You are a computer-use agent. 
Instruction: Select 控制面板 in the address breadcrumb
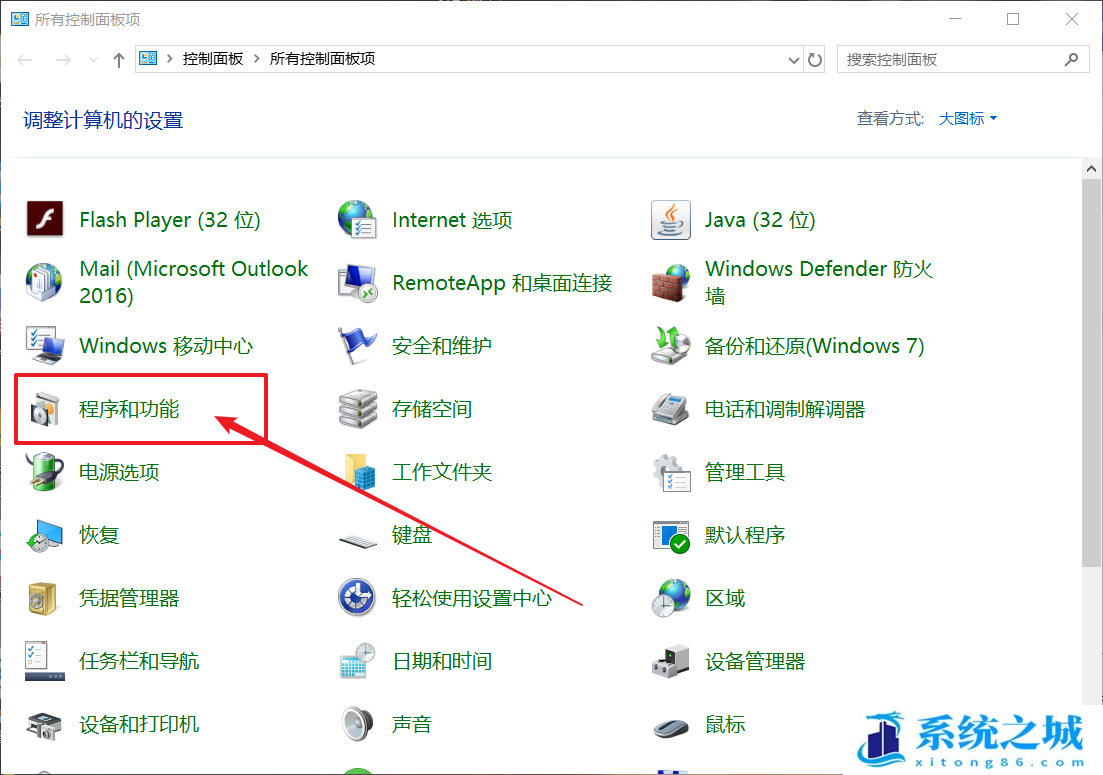(x=213, y=58)
